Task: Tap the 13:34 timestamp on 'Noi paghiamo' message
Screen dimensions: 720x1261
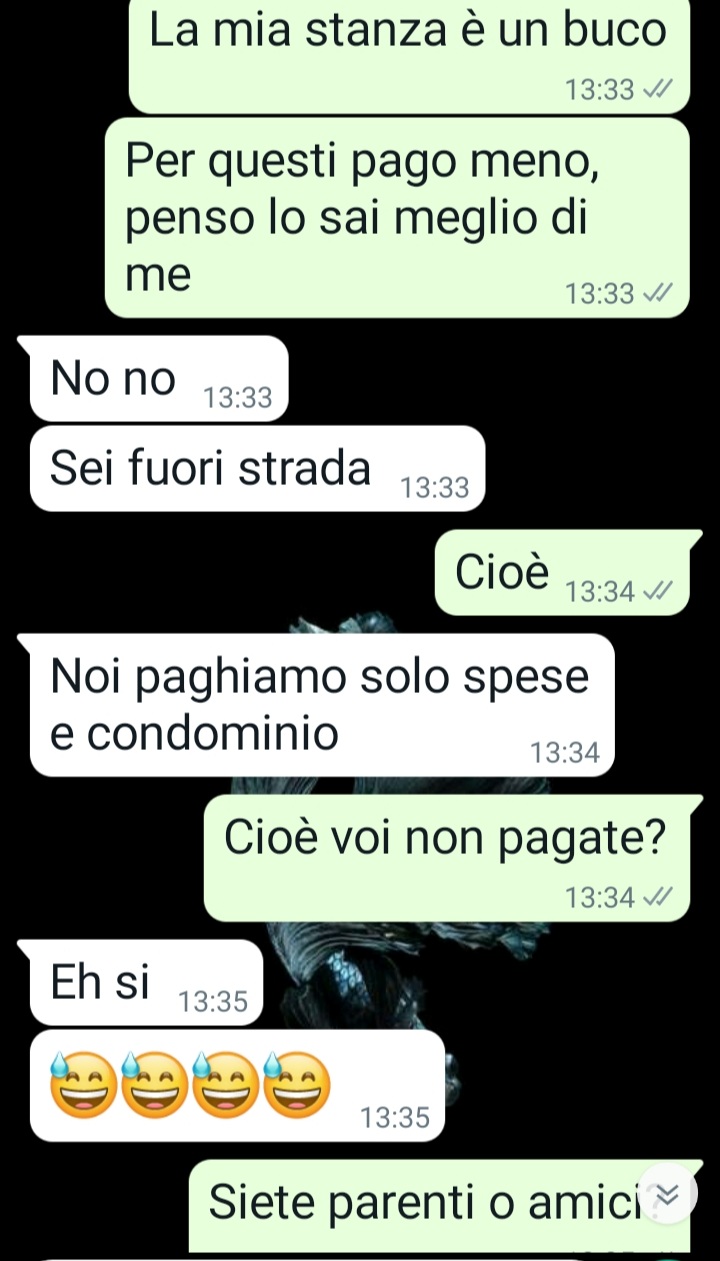Action: [565, 753]
